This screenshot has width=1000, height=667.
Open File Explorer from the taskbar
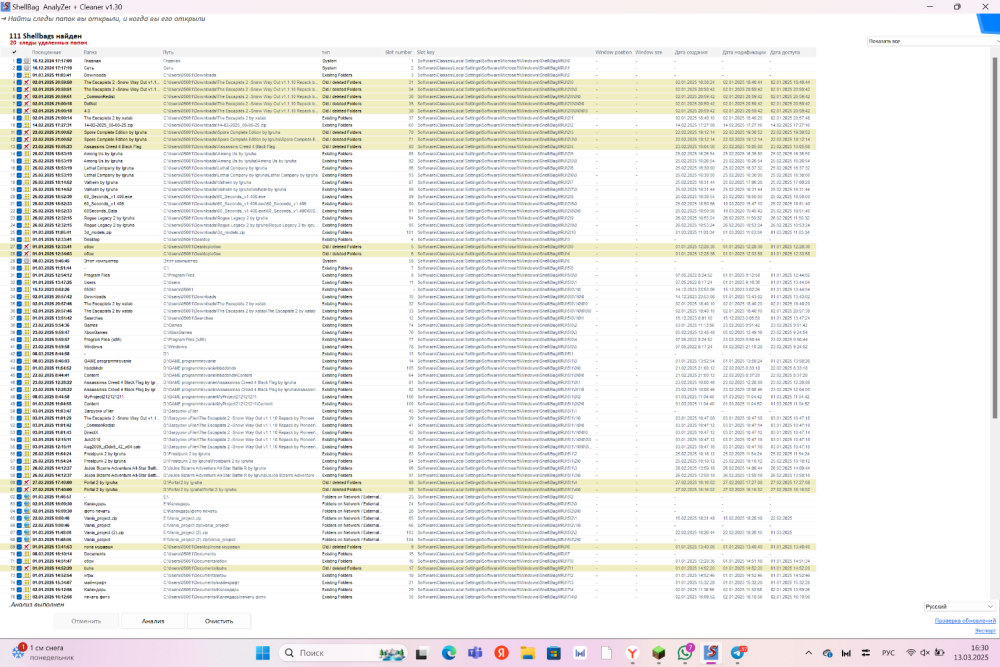527,652
